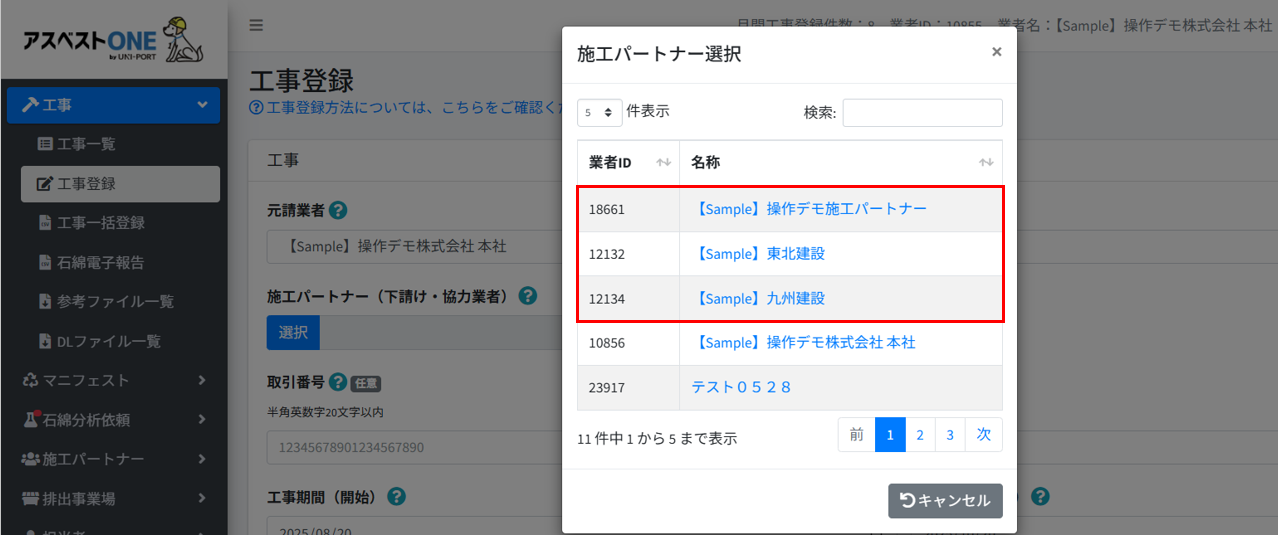Select 【Sample】東北建設 partner link
This screenshot has width=1278, height=535.
[x=760, y=254]
